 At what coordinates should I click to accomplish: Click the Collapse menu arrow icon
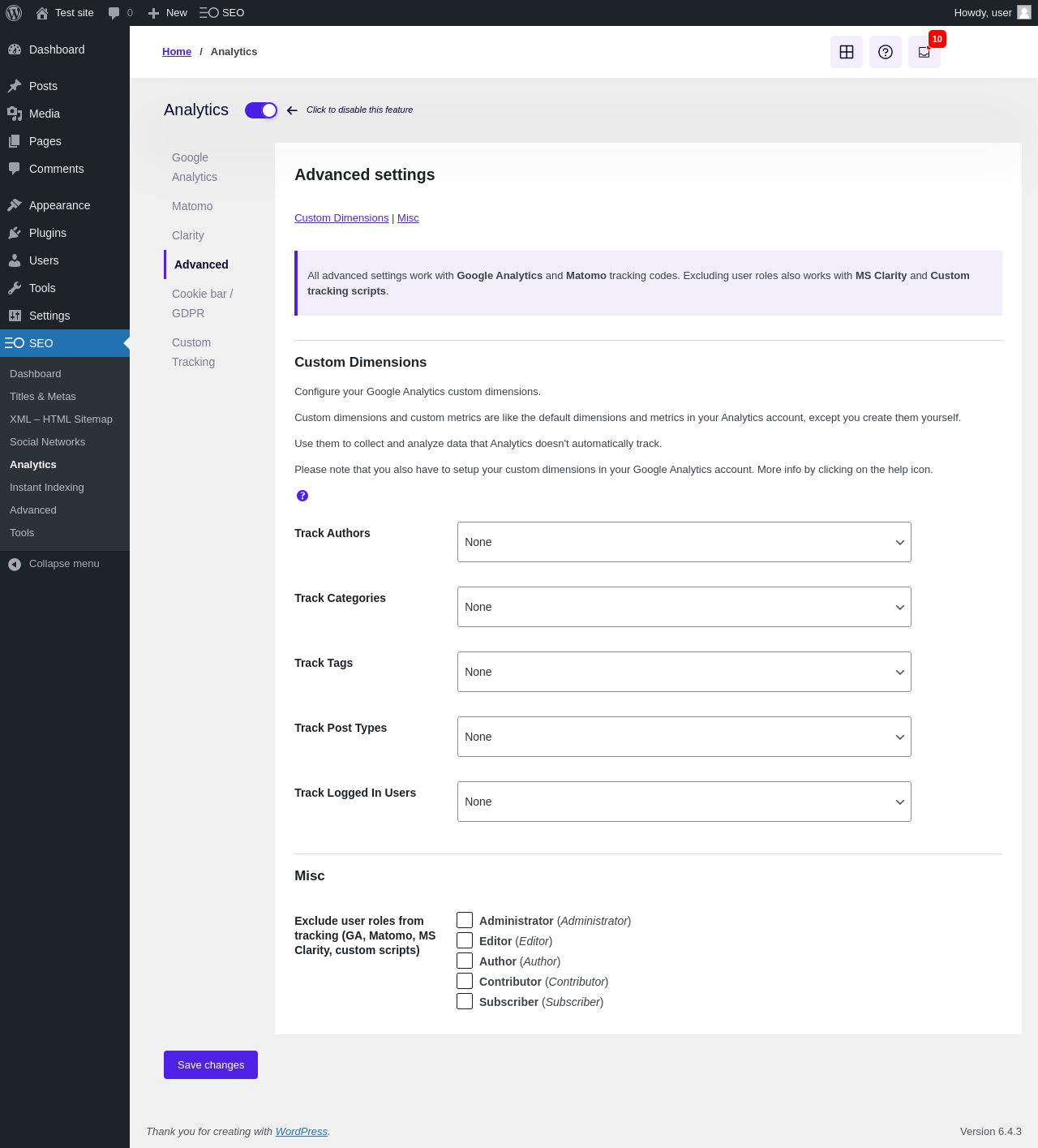[15, 564]
